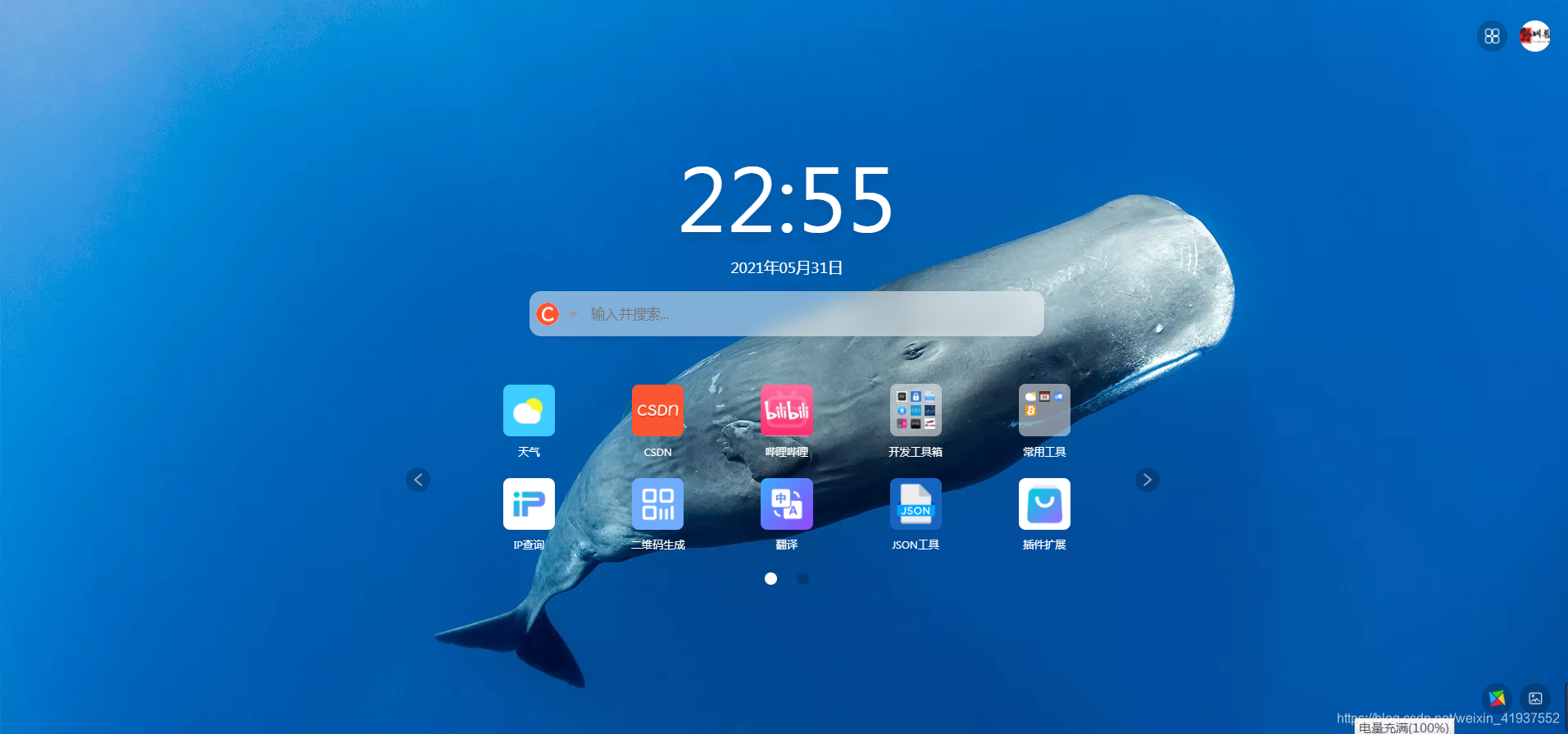
Task: Open the JSON工具 icon
Action: pos(916,504)
